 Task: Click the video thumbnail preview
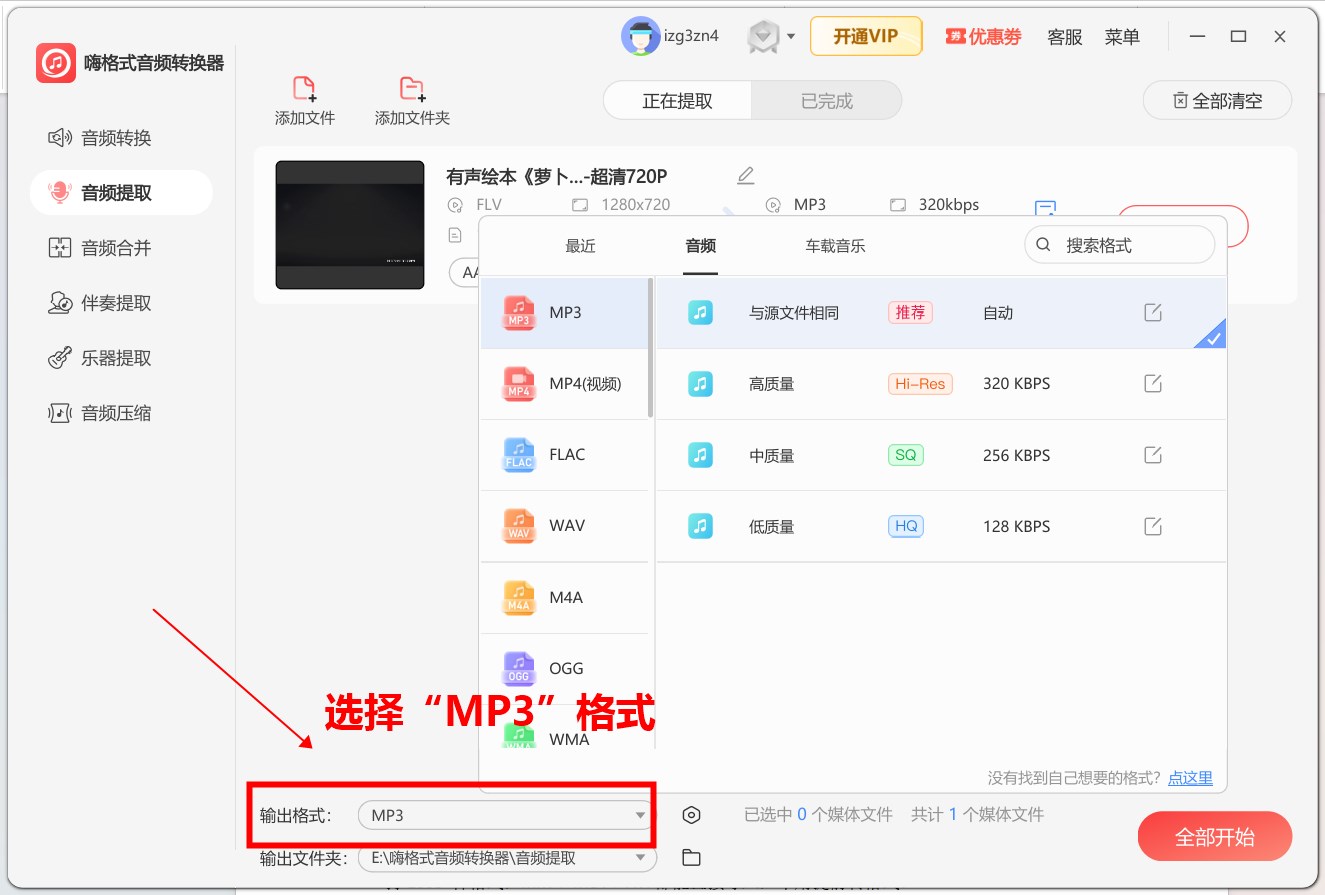click(x=350, y=225)
